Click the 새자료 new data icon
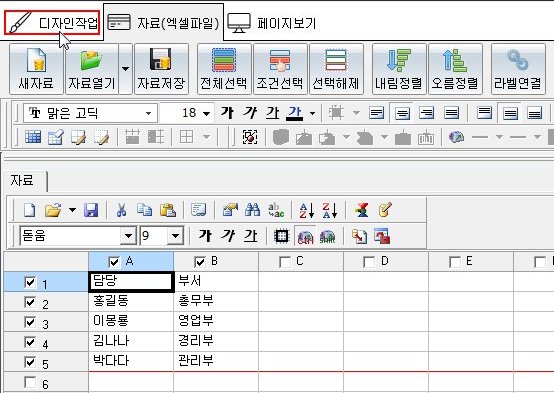Screen dimensions: 554x393 coord(36,69)
